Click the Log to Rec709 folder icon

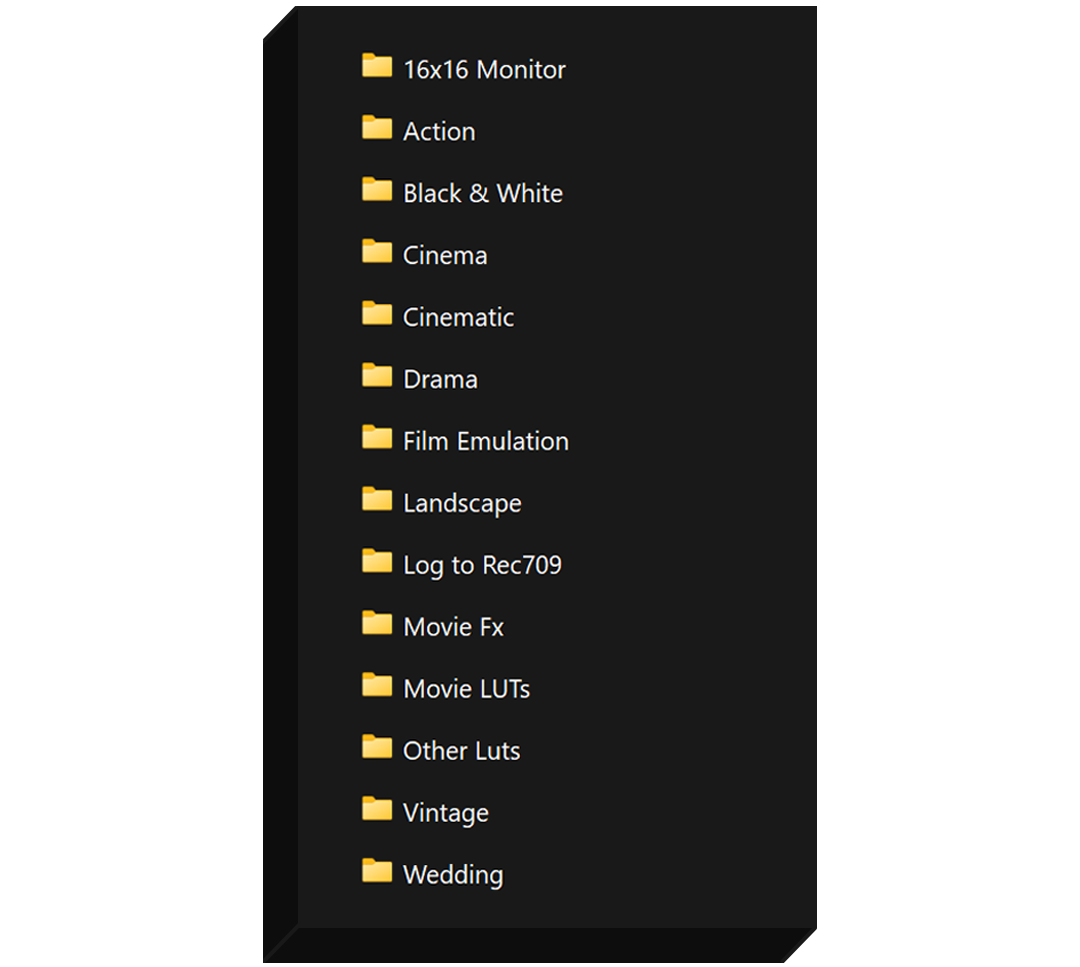point(377,562)
